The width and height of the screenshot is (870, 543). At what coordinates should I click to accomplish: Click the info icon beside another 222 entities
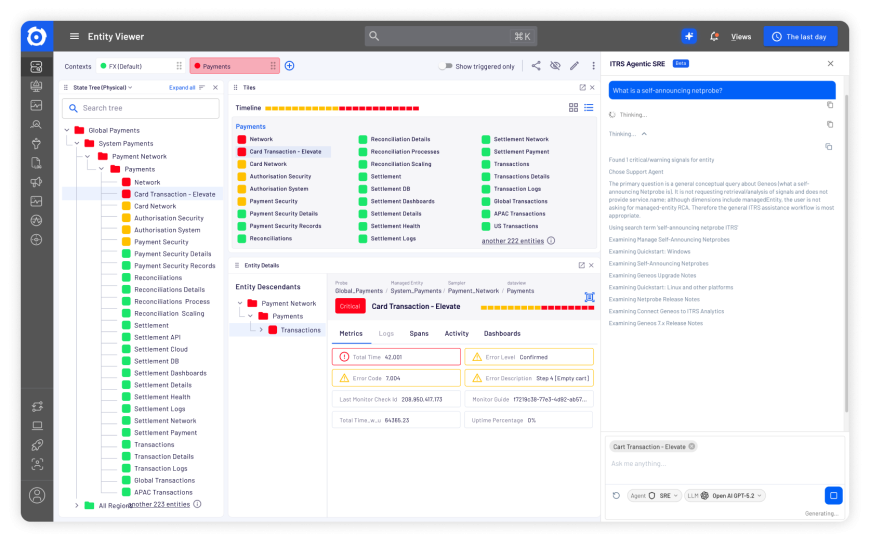[x=551, y=241]
